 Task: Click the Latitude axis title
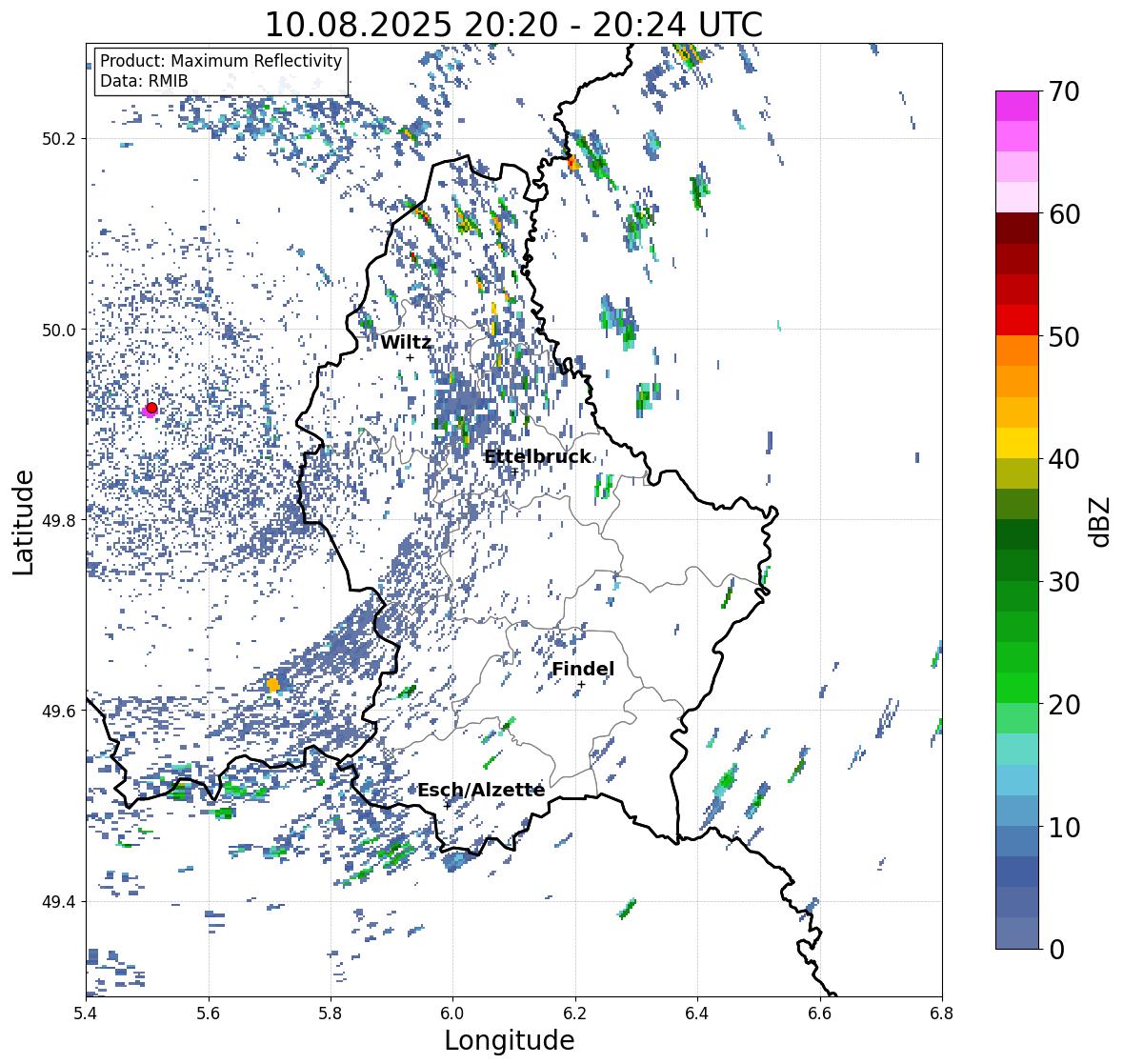tap(23, 522)
